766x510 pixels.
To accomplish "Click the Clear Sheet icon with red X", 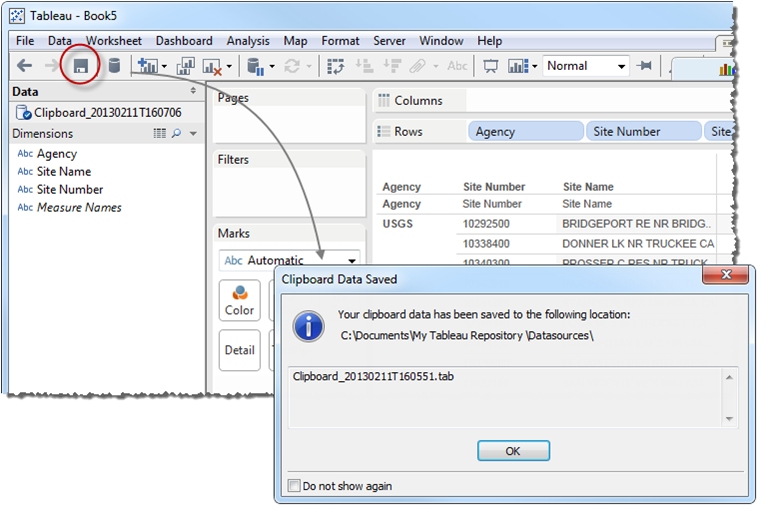I will (x=212, y=66).
